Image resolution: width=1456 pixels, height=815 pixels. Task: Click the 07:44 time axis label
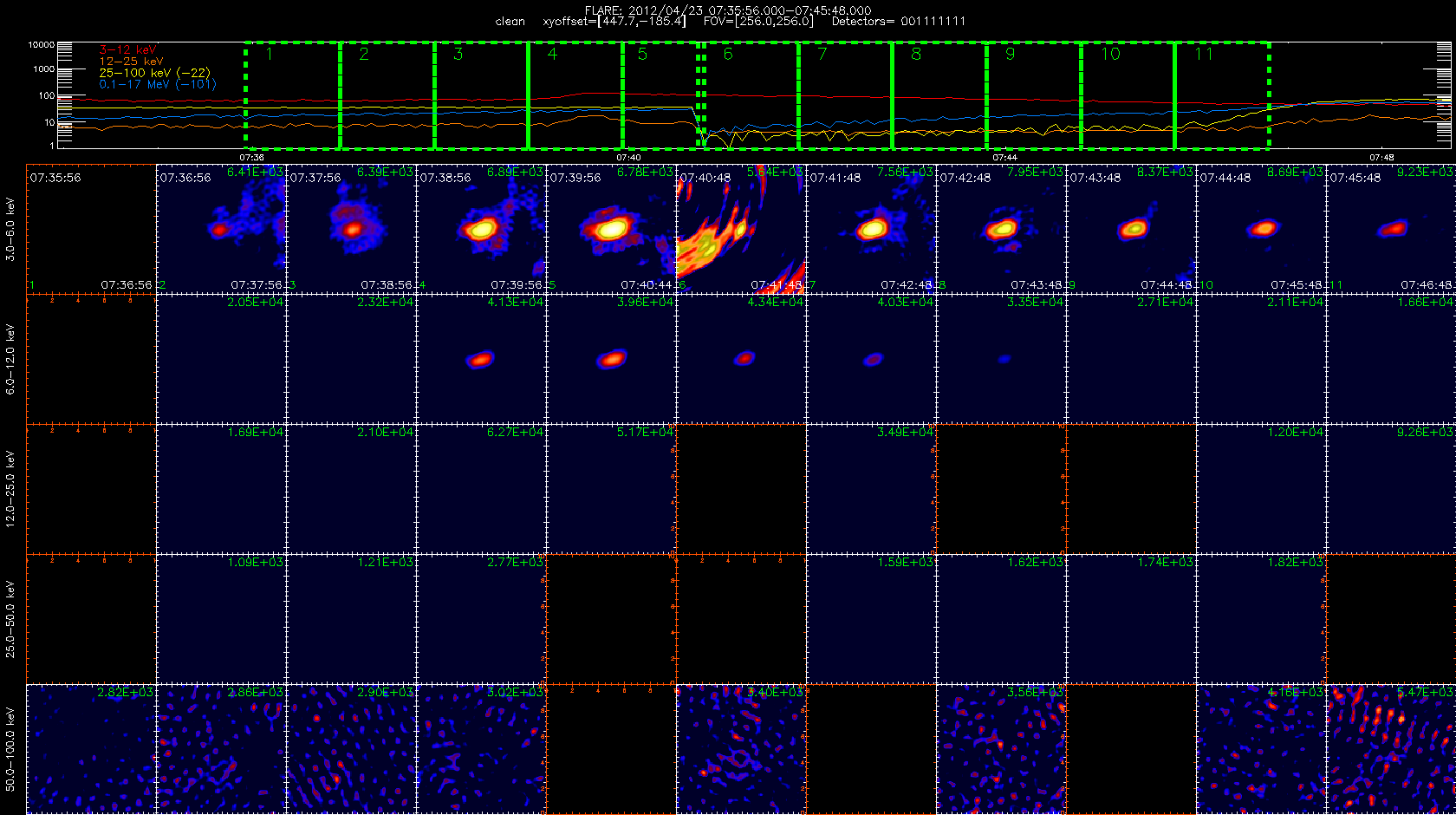coord(1004,157)
